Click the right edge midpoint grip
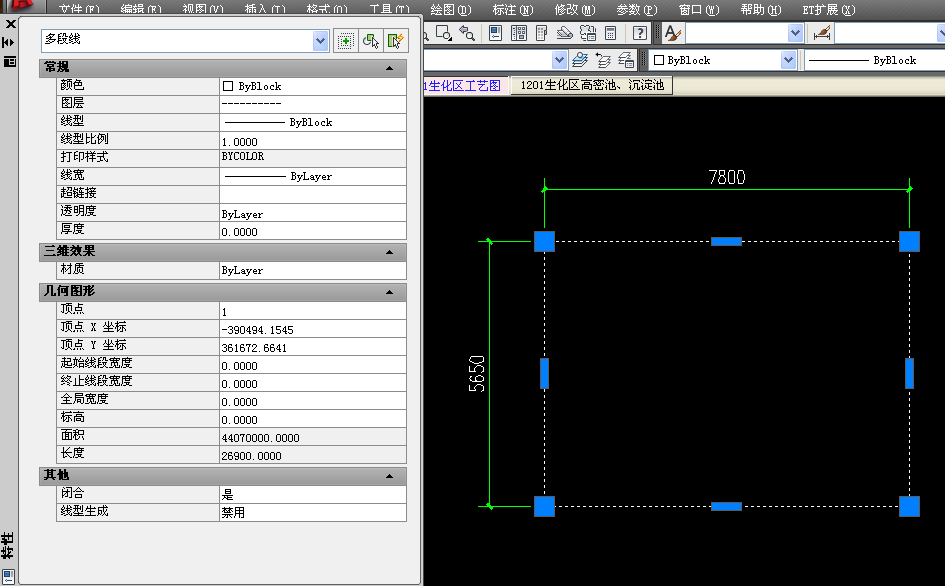 (909, 373)
